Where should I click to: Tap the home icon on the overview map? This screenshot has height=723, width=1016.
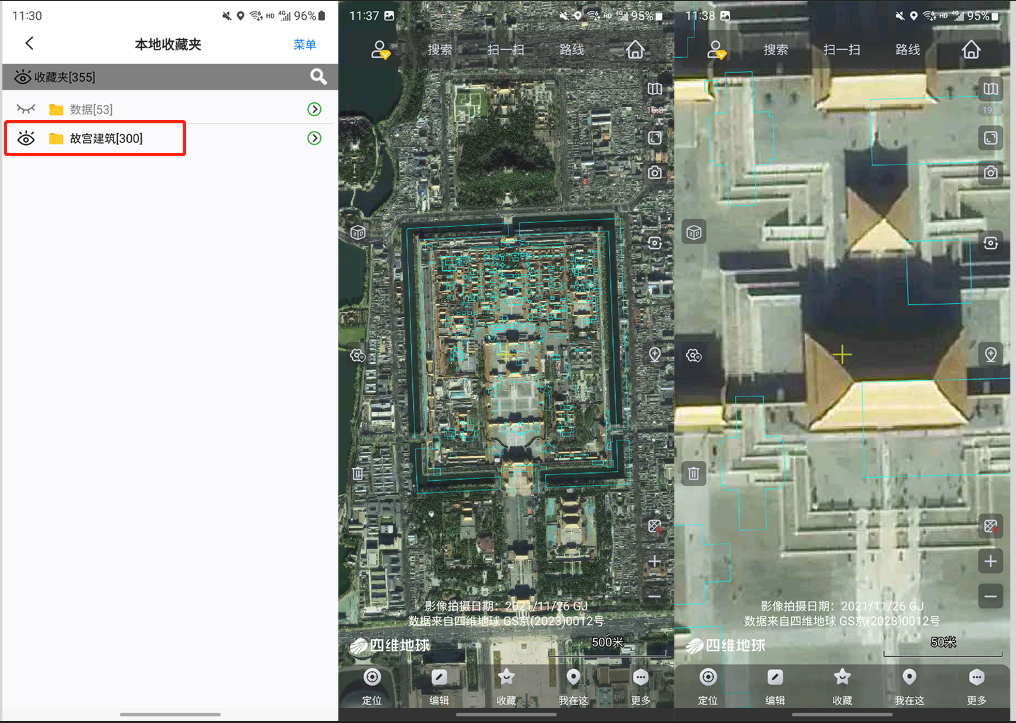click(x=635, y=49)
